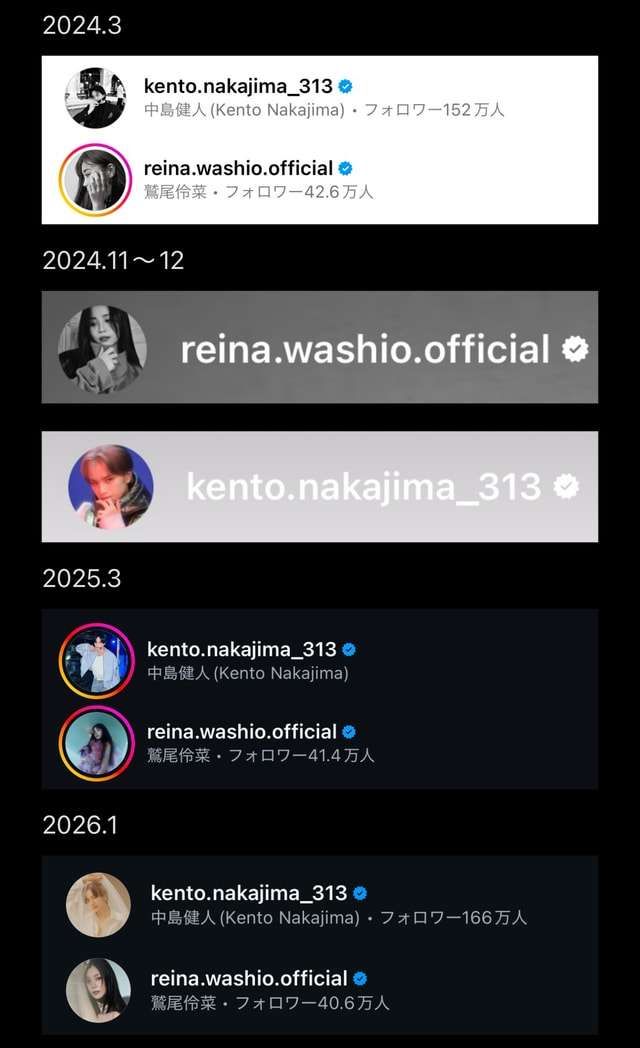The image size is (640, 1048).
Task: Select the large reina.washio.official text on the gray banner
Action: coord(365,349)
